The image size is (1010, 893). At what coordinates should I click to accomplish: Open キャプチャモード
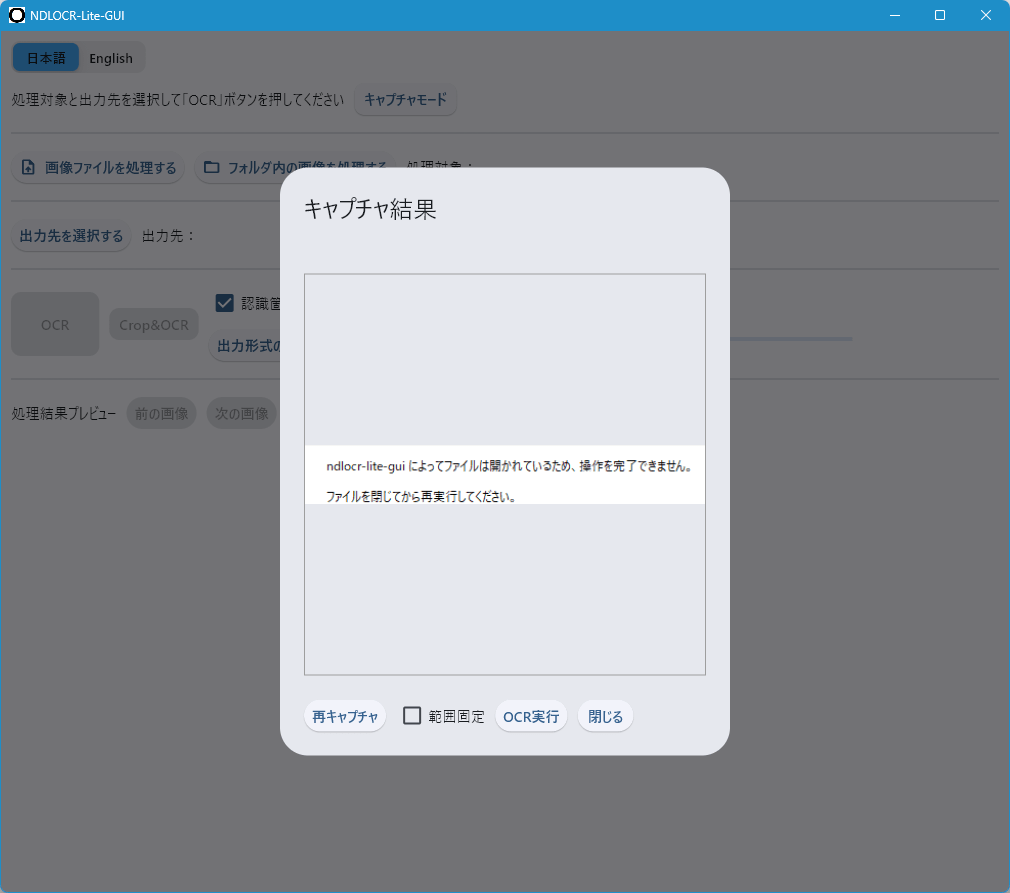click(x=405, y=100)
